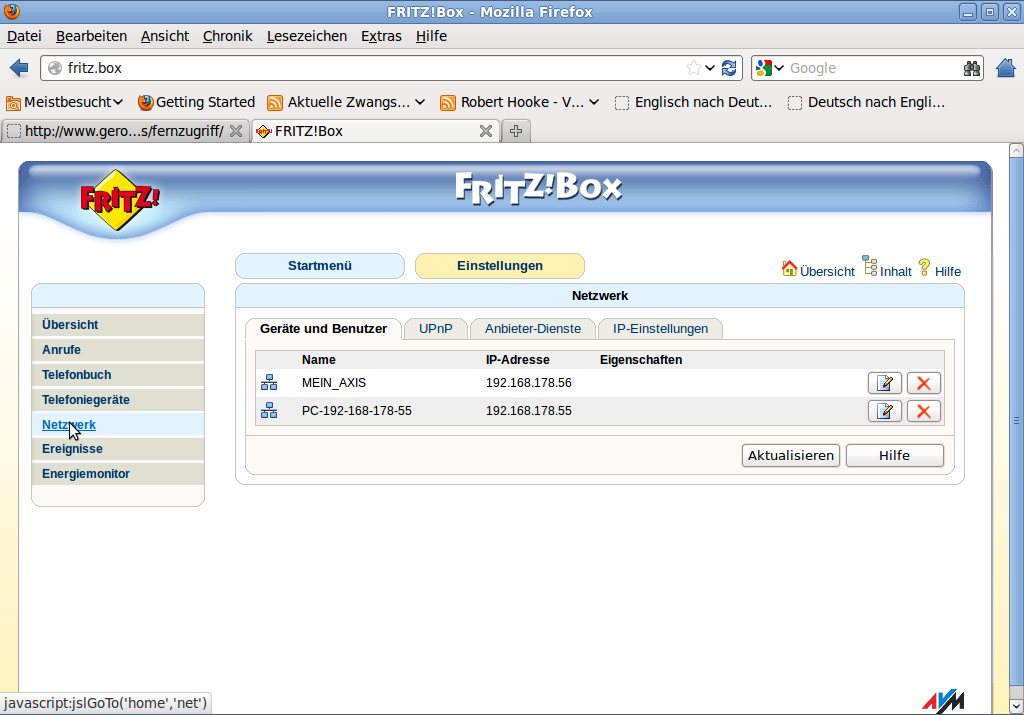Go to Telefonbuch in the sidebar
The image size is (1024, 715).
pos(76,375)
